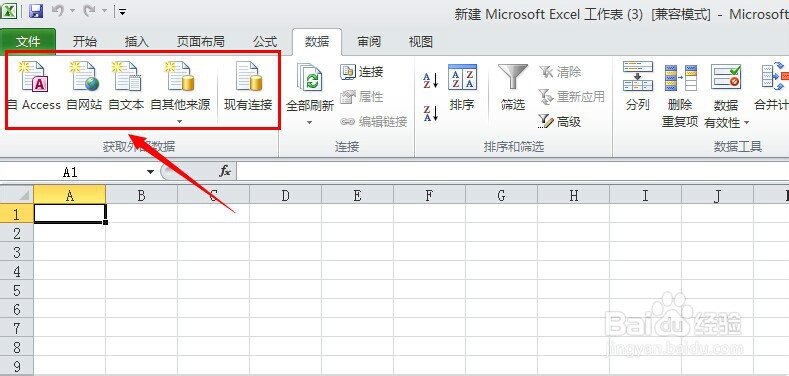The height and width of the screenshot is (376, 789).
Task: Click cell D4
Action: [285, 271]
